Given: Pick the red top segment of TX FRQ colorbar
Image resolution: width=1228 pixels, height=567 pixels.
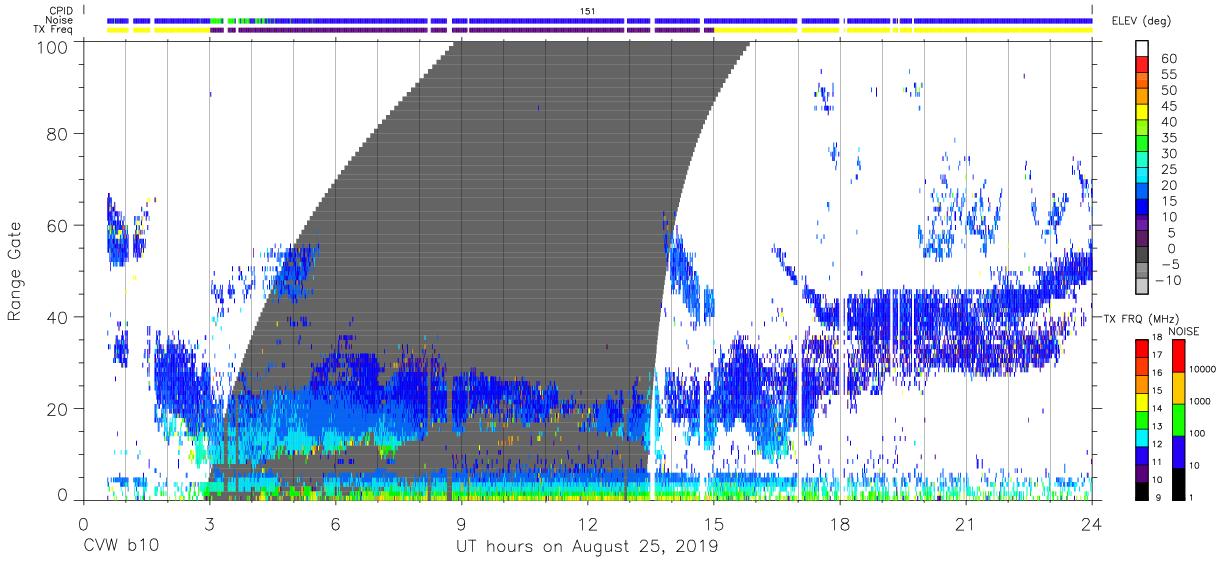Looking at the screenshot, I should (x=1142, y=348).
